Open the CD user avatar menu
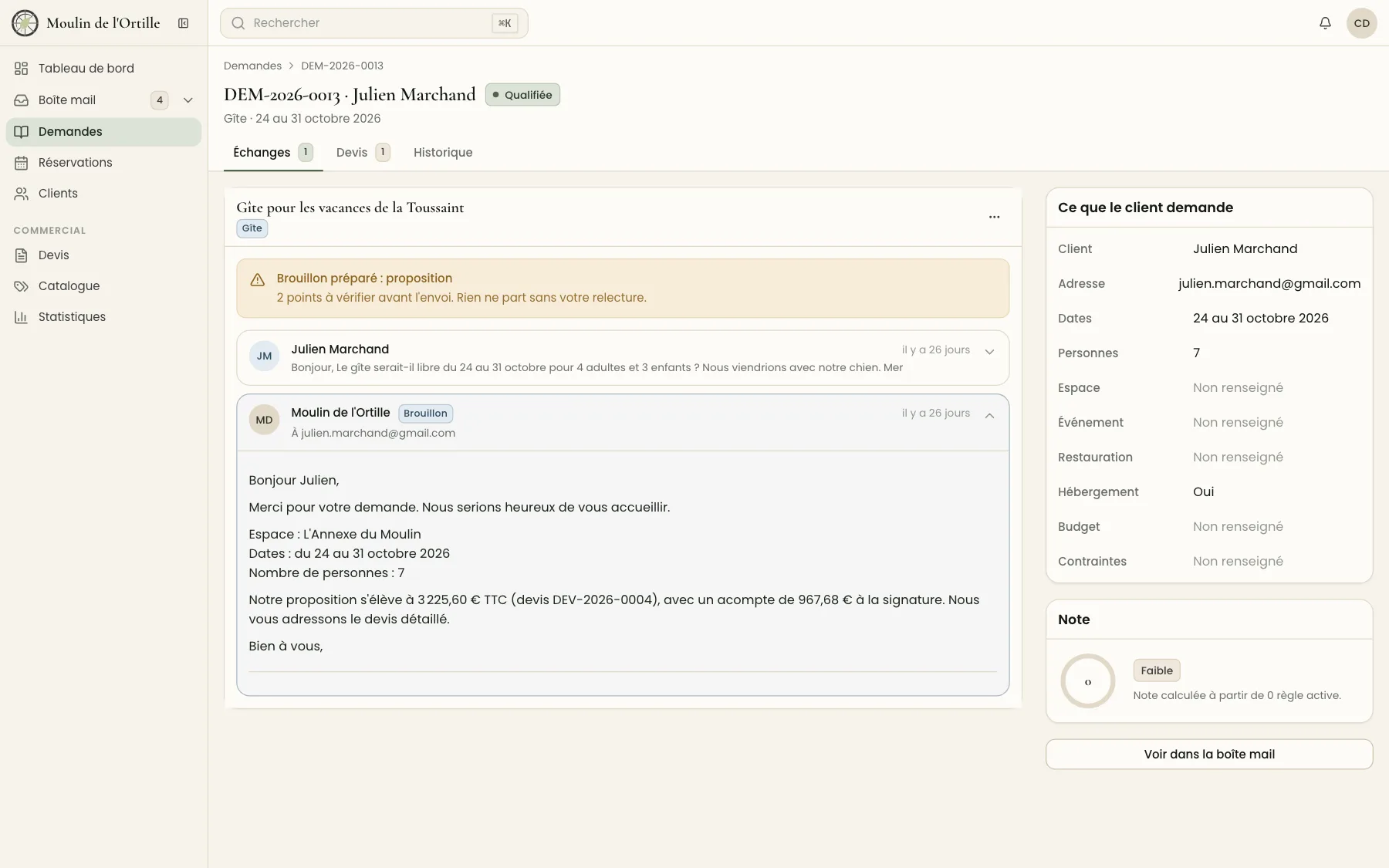The height and width of the screenshot is (868, 1389). (1362, 23)
